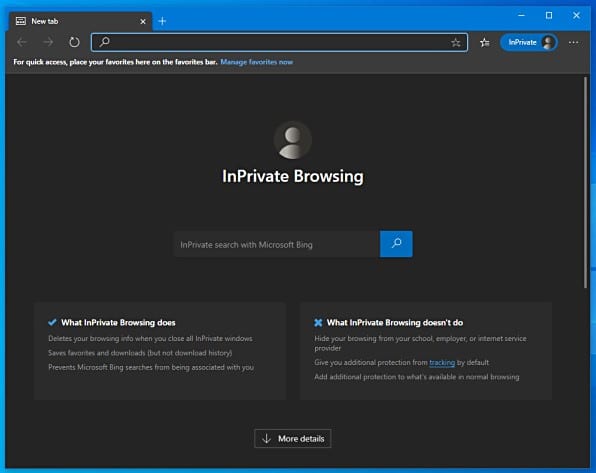Click the page vertical scrollbar

[585, 183]
